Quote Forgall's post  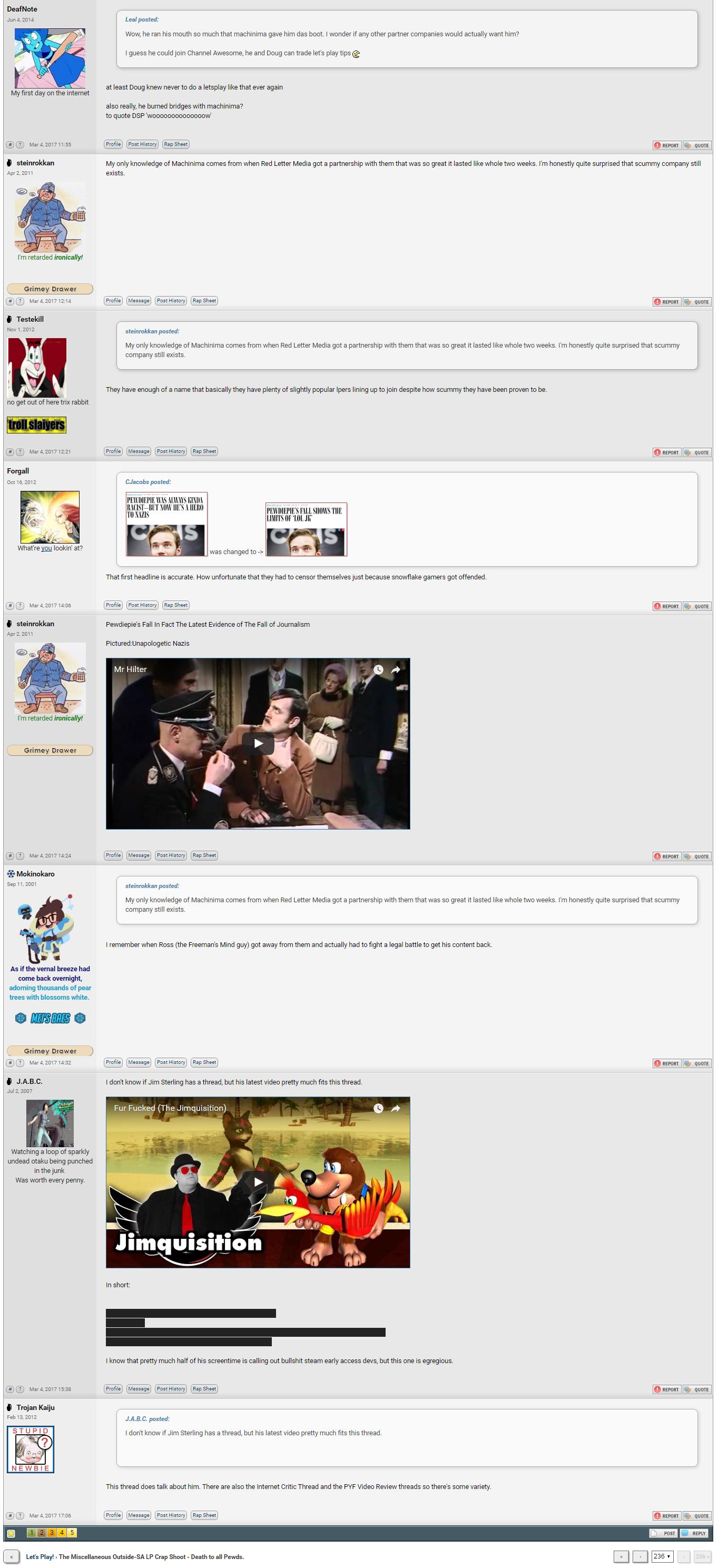pyautogui.click(x=697, y=606)
